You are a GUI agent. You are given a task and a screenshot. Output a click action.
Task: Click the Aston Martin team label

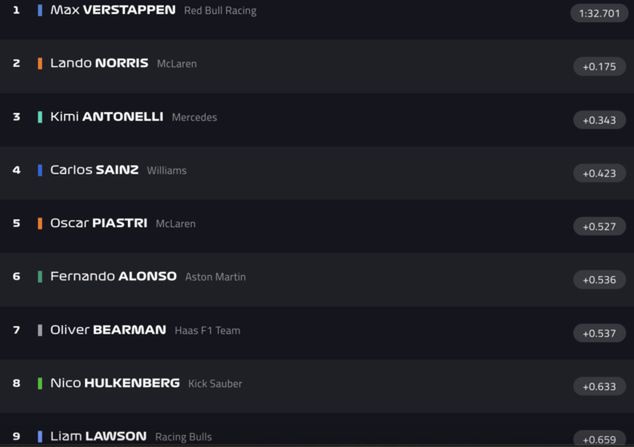tap(215, 277)
